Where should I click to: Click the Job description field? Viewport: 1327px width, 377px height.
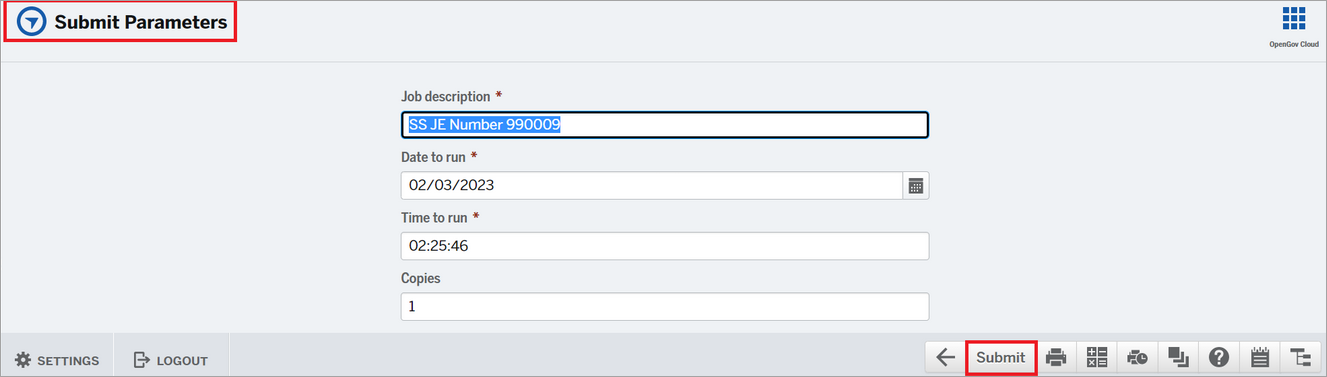click(664, 124)
